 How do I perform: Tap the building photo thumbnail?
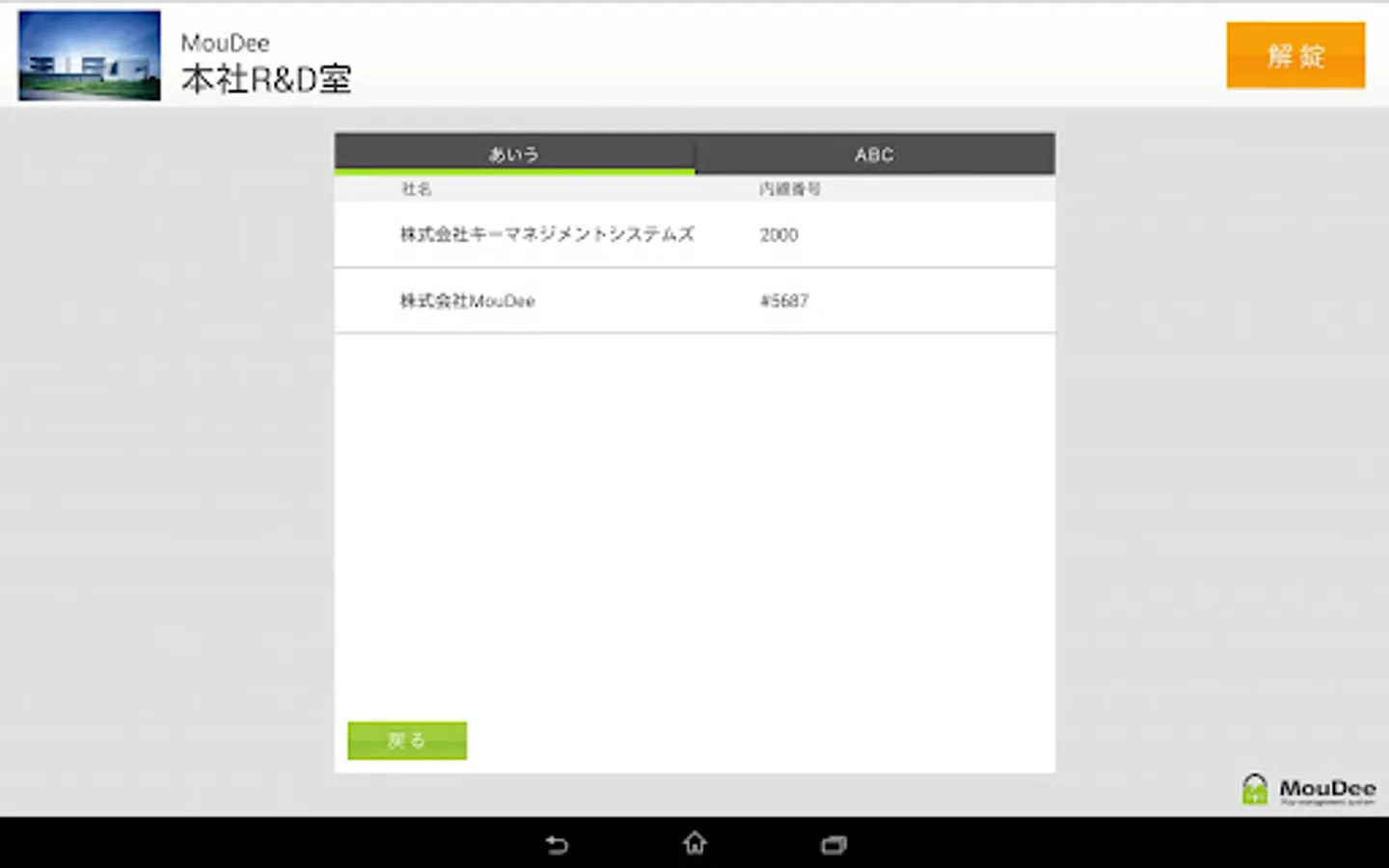coord(90,56)
